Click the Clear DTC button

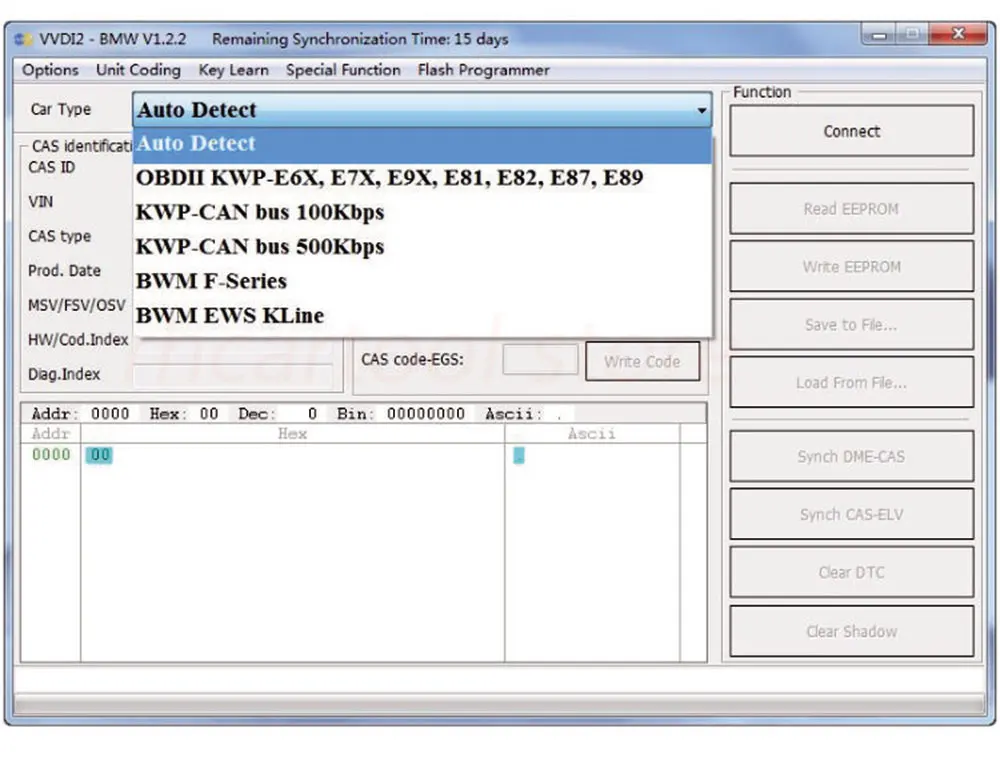click(851, 573)
